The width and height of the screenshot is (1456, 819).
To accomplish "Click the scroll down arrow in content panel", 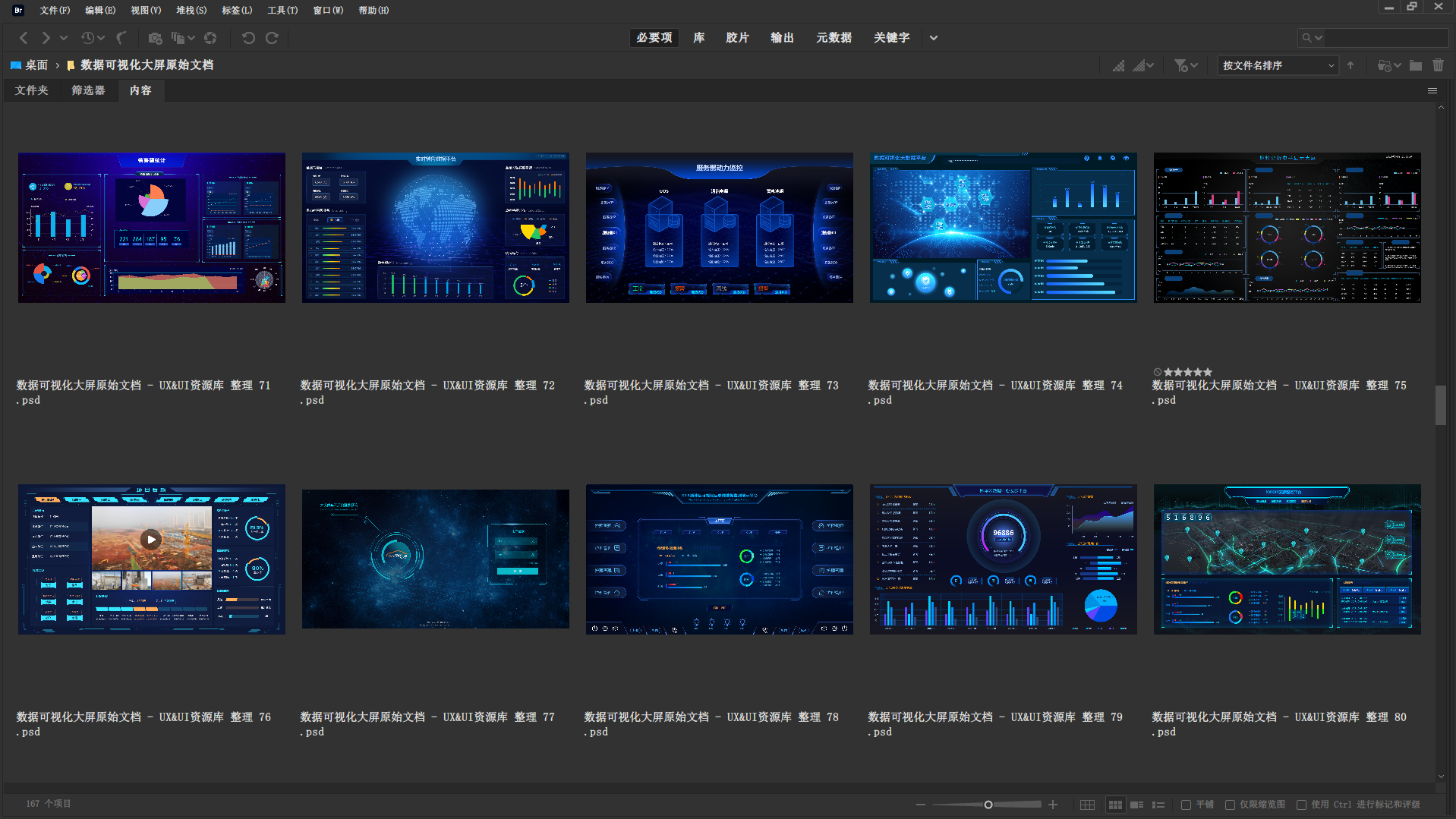I will point(1441,776).
